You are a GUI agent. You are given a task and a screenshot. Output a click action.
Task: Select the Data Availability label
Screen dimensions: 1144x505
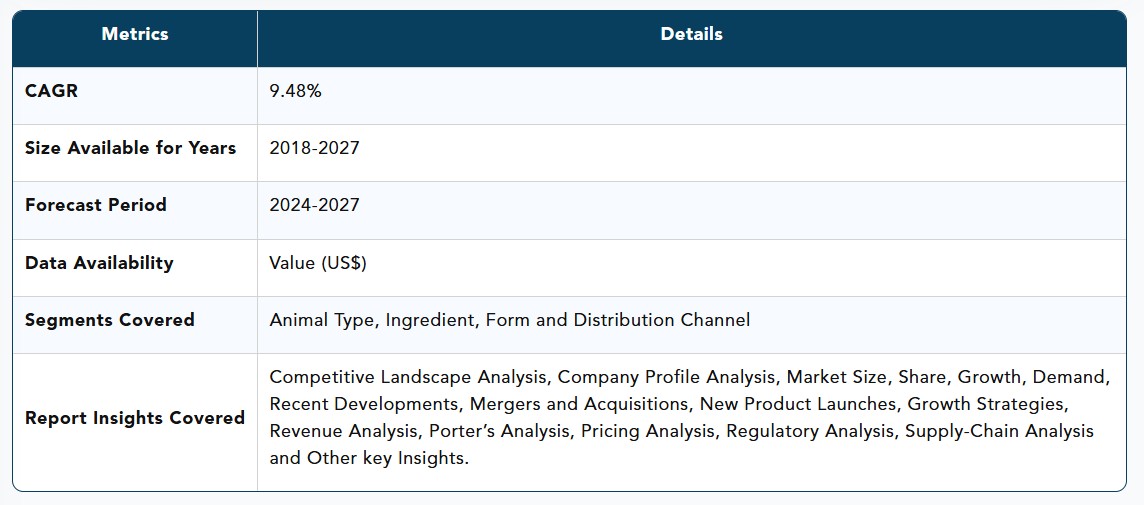click(x=99, y=263)
